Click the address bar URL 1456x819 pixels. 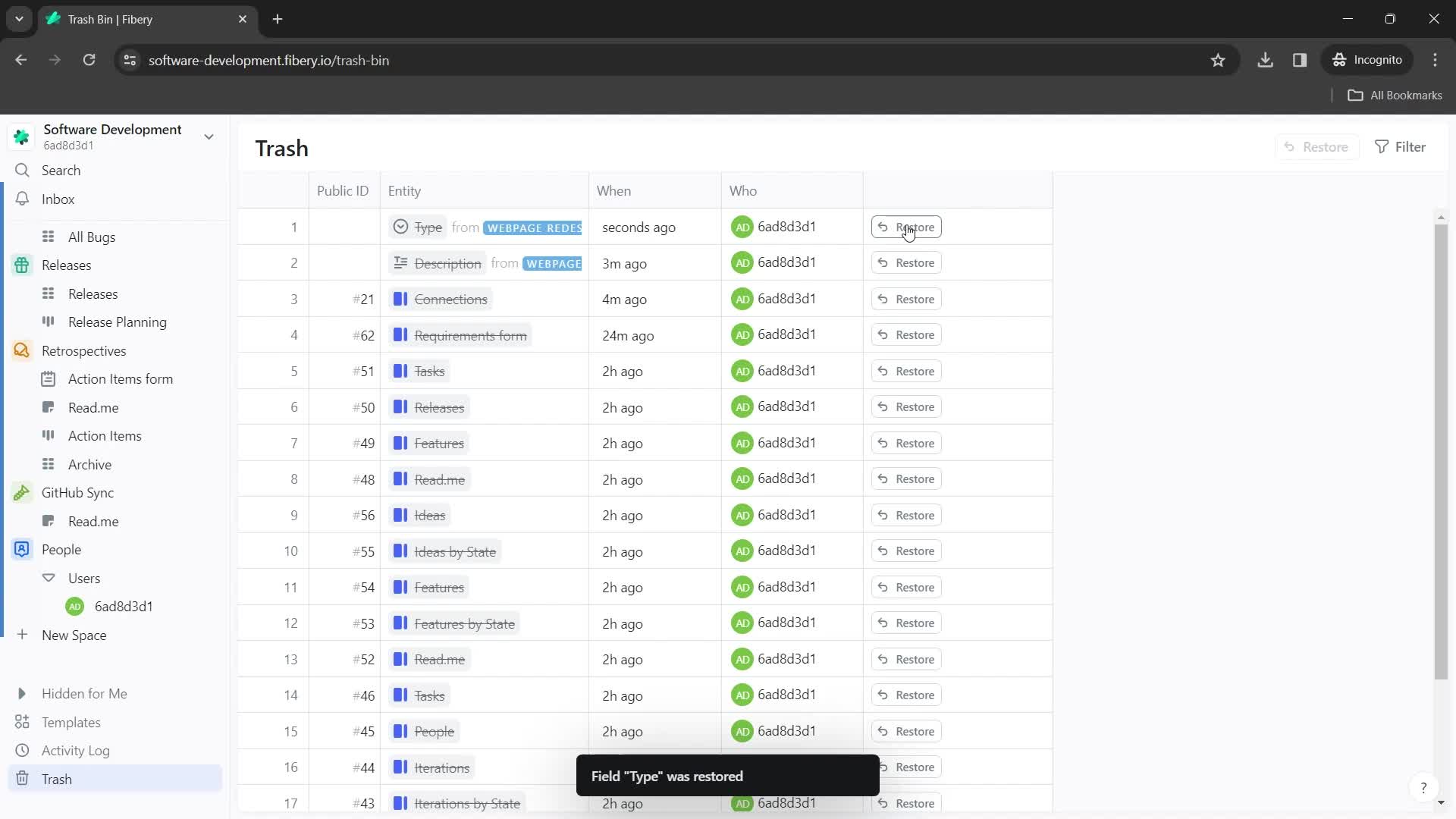click(x=268, y=60)
